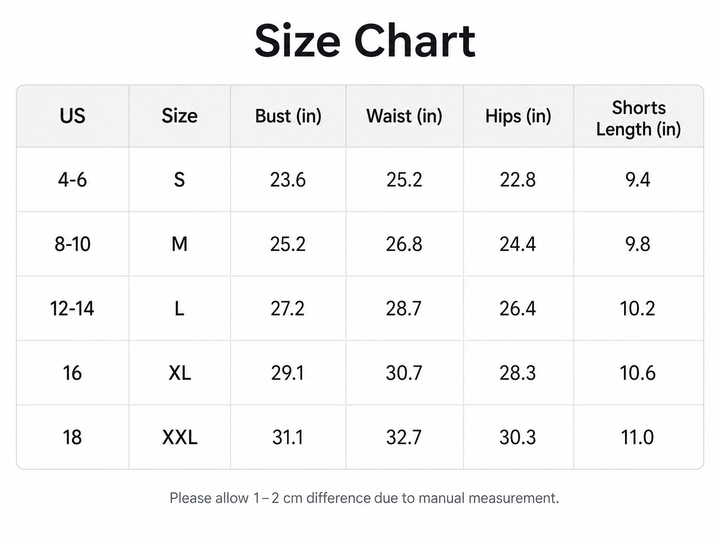
Task: Click the Waist (in) column header
Action: coord(404,116)
